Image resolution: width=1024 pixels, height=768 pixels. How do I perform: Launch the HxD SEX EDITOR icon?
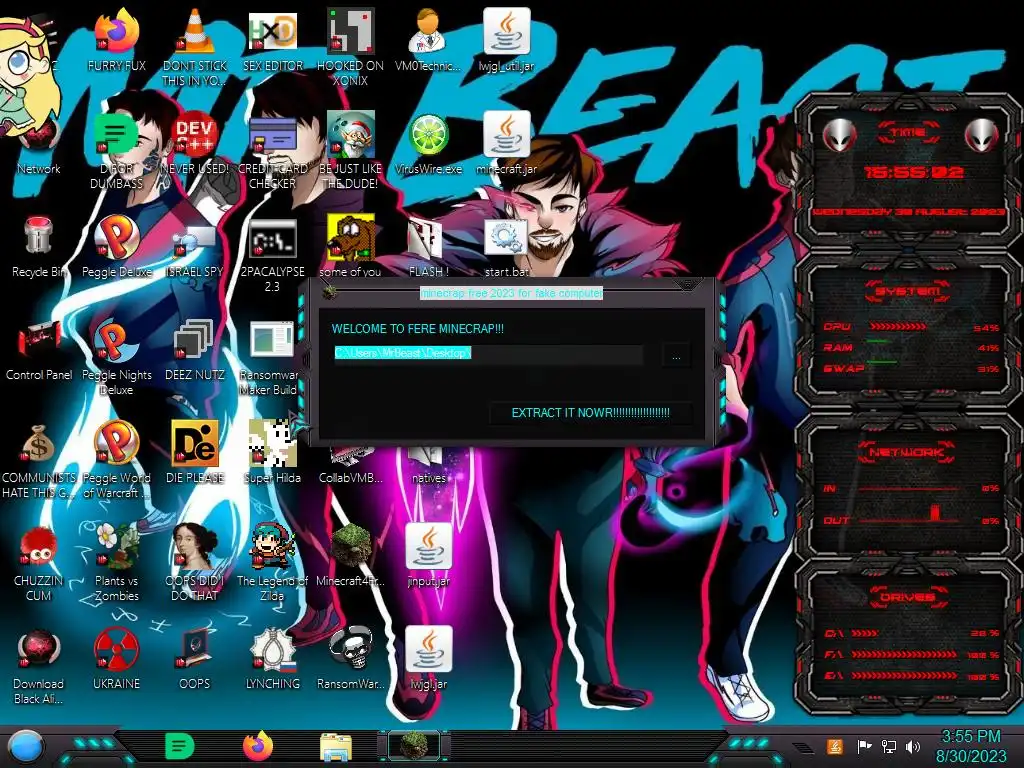point(272,31)
